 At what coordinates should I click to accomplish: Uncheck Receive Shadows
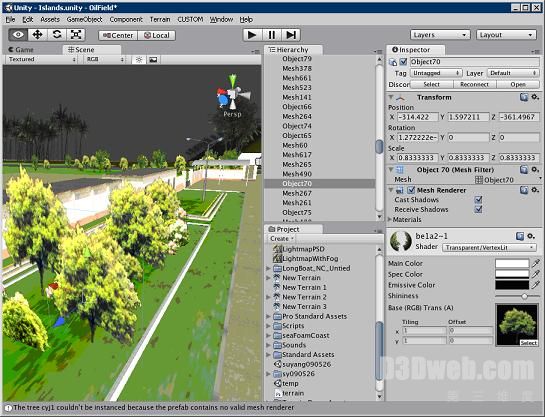[x=478, y=209]
